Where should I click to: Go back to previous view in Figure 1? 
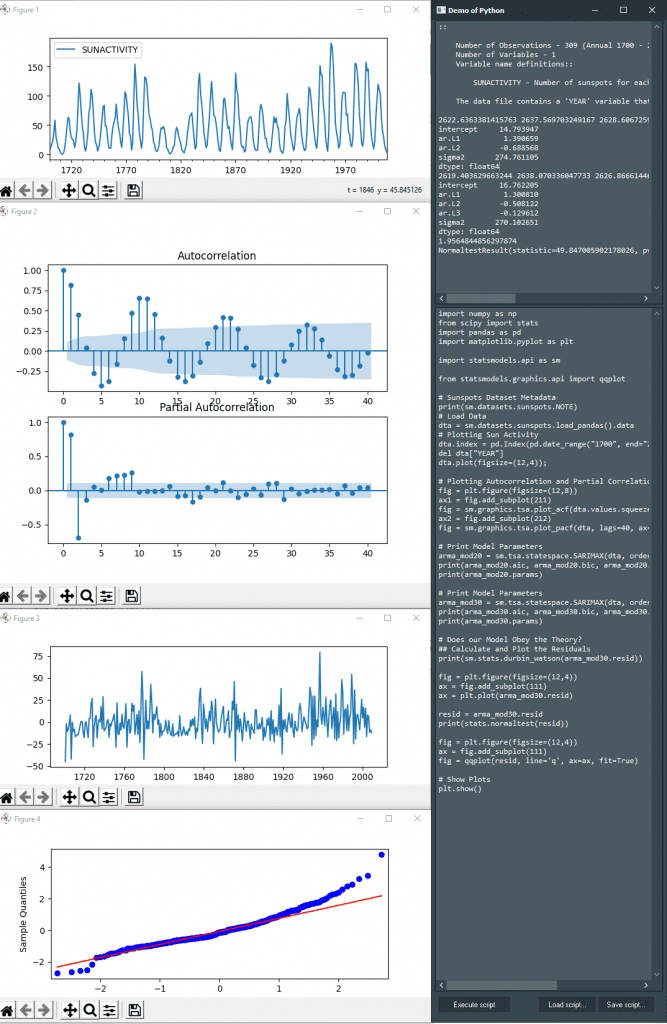point(24,191)
